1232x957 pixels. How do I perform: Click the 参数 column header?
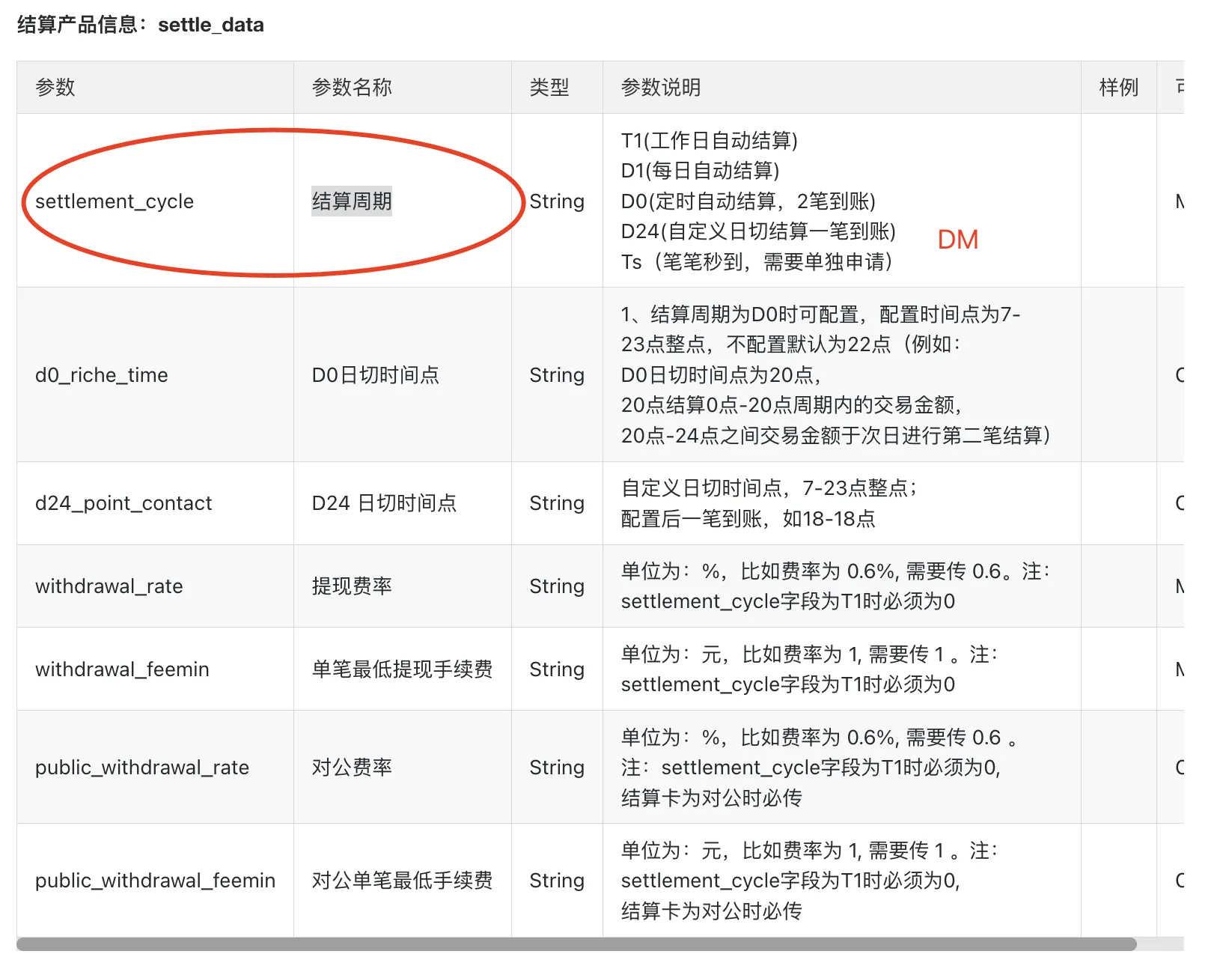[55, 88]
